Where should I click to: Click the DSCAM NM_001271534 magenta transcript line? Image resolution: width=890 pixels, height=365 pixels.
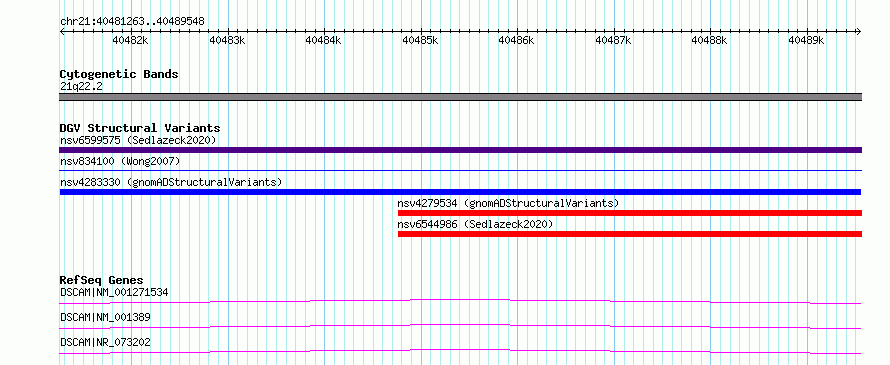pyautogui.click(x=460, y=301)
